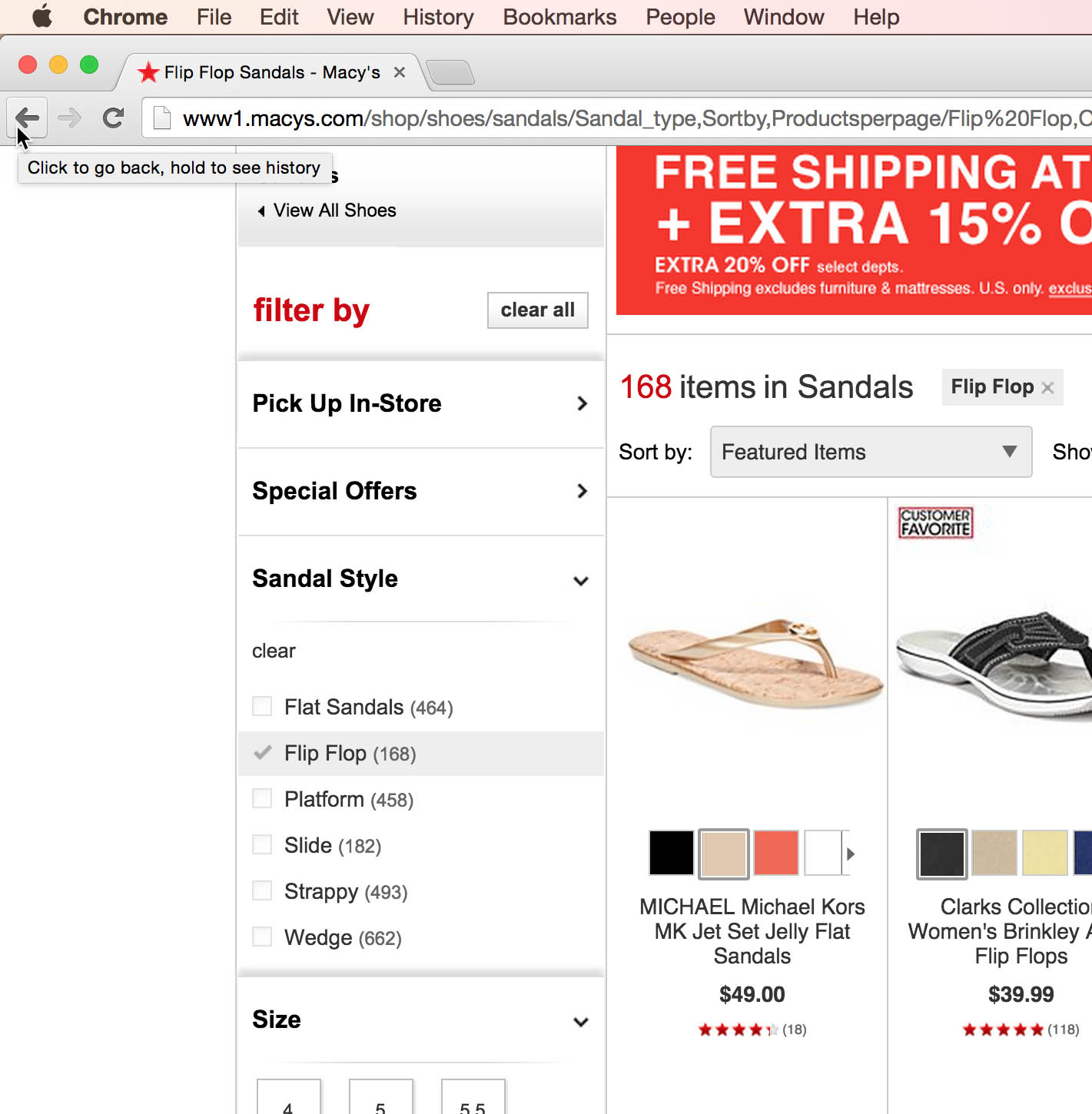Go to View All Shoes link
The image size is (1092, 1114).
pyautogui.click(x=334, y=211)
